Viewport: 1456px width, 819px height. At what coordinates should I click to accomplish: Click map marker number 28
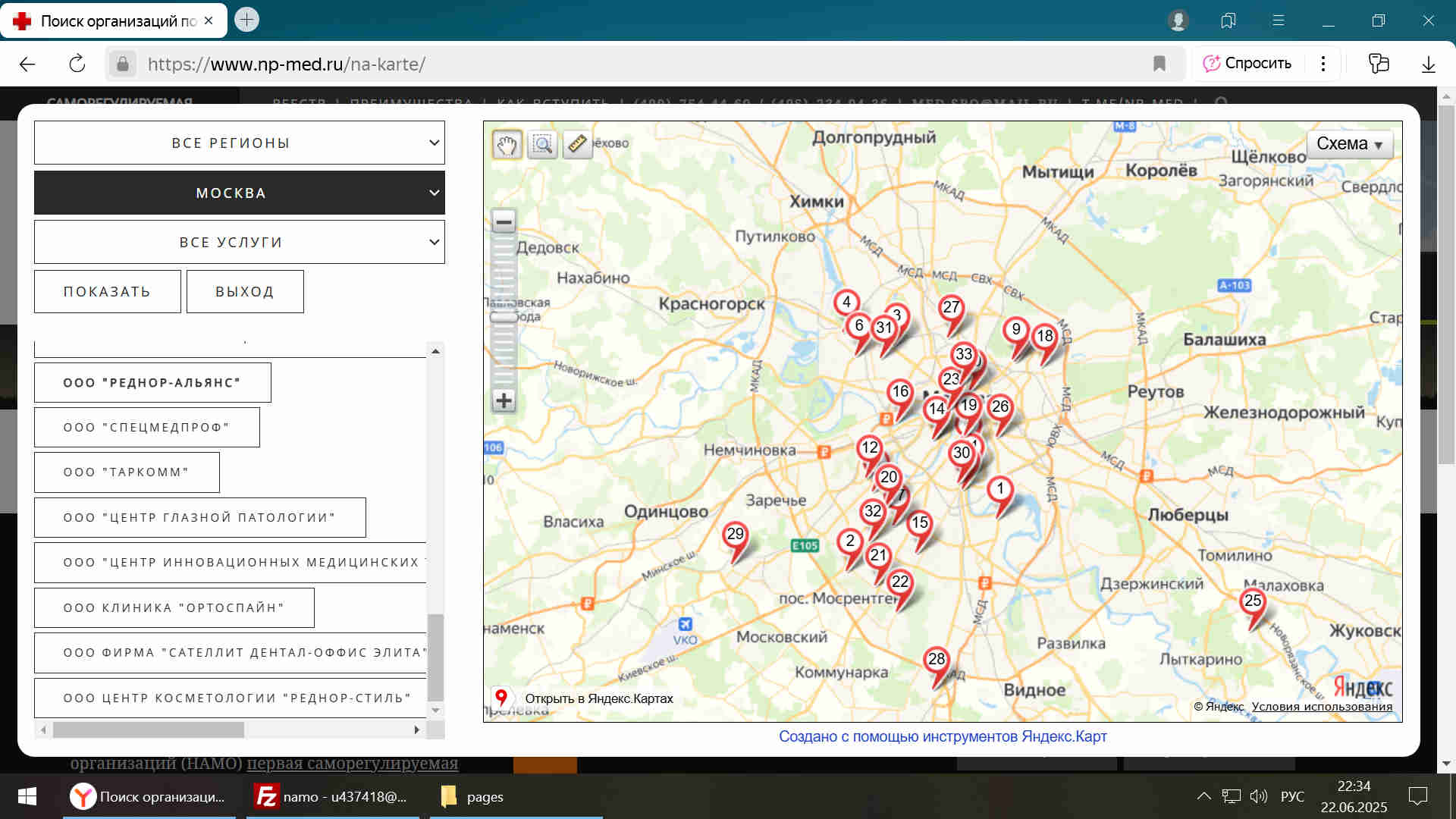(x=937, y=661)
